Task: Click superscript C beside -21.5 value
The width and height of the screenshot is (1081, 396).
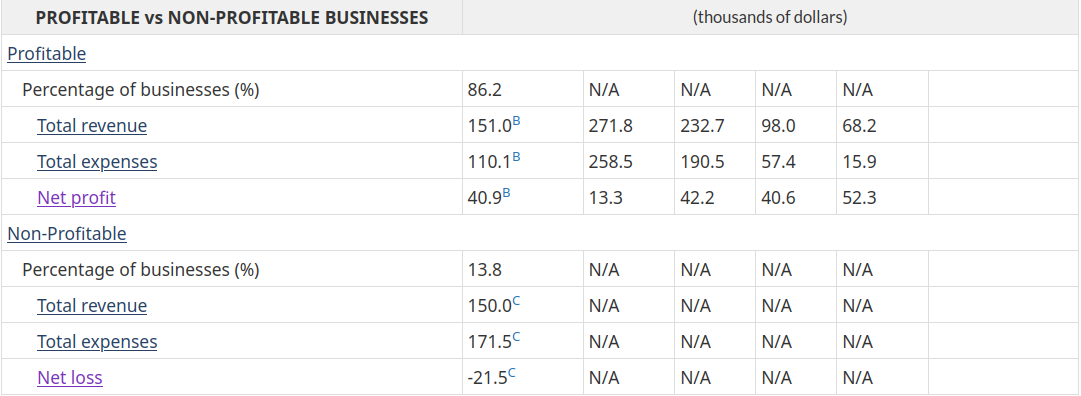Action: (x=512, y=372)
